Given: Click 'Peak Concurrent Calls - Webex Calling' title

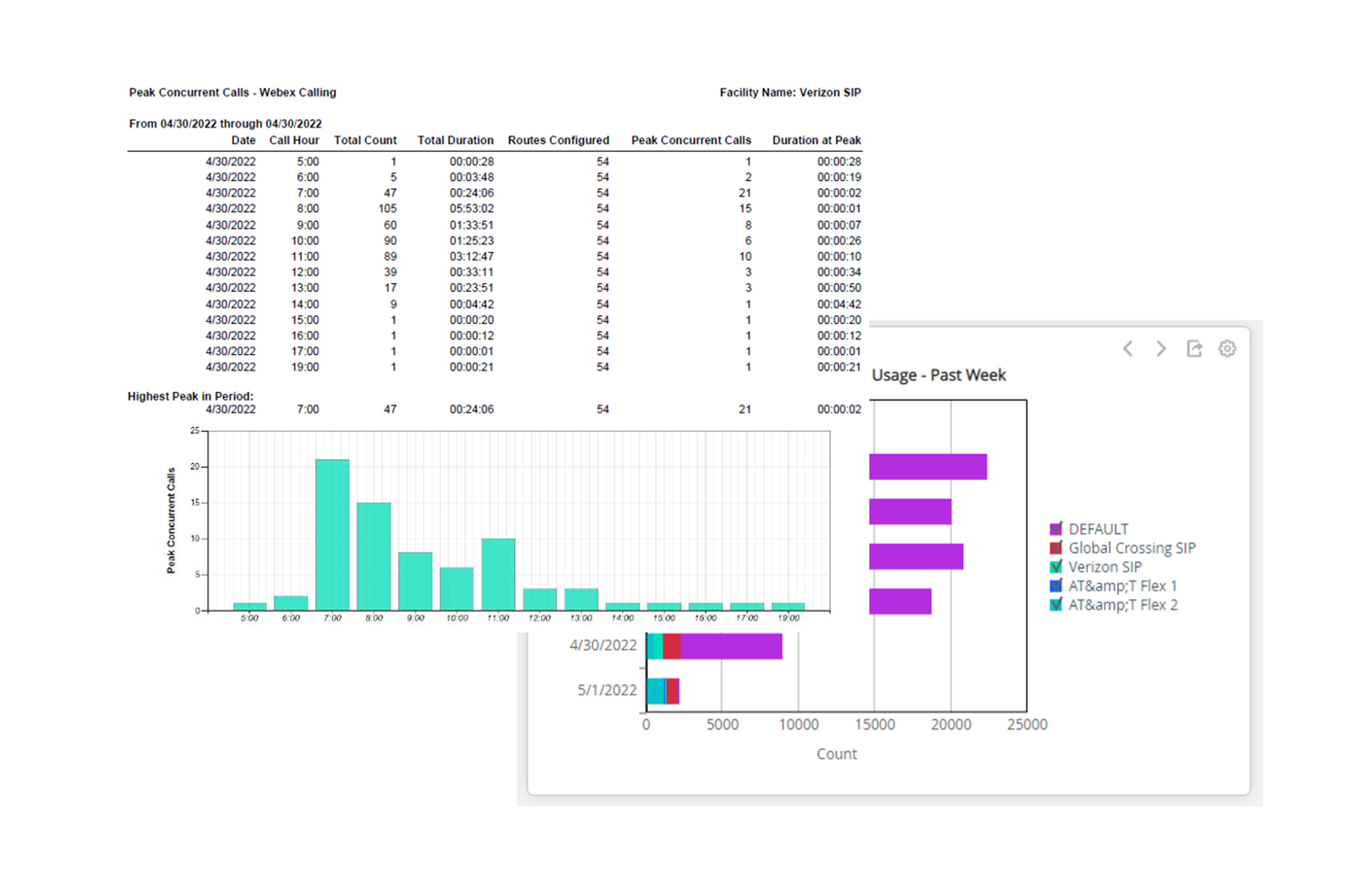Looking at the screenshot, I should point(232,93).
